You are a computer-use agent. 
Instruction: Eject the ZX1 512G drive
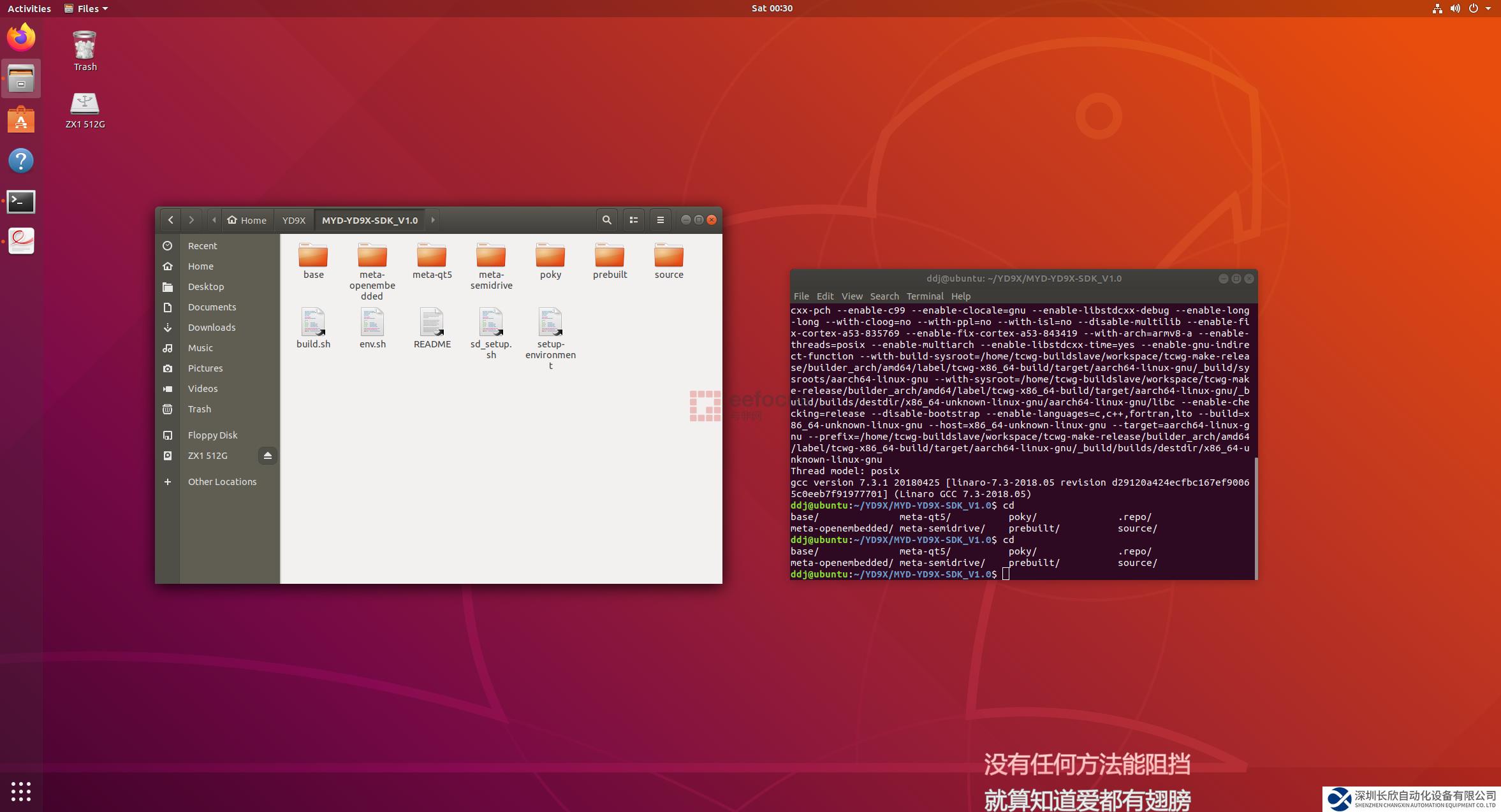(267, 456)
